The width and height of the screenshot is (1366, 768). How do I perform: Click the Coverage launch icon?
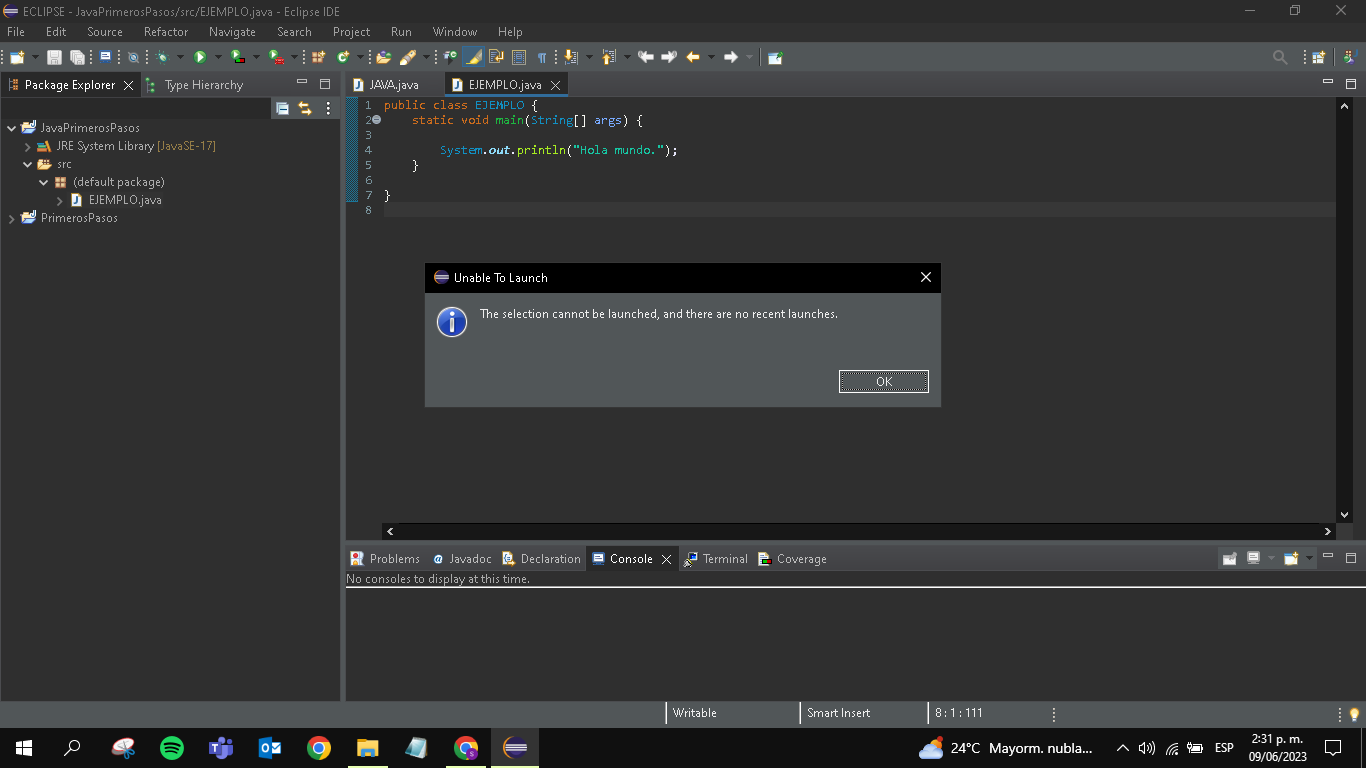click(237, 57)
